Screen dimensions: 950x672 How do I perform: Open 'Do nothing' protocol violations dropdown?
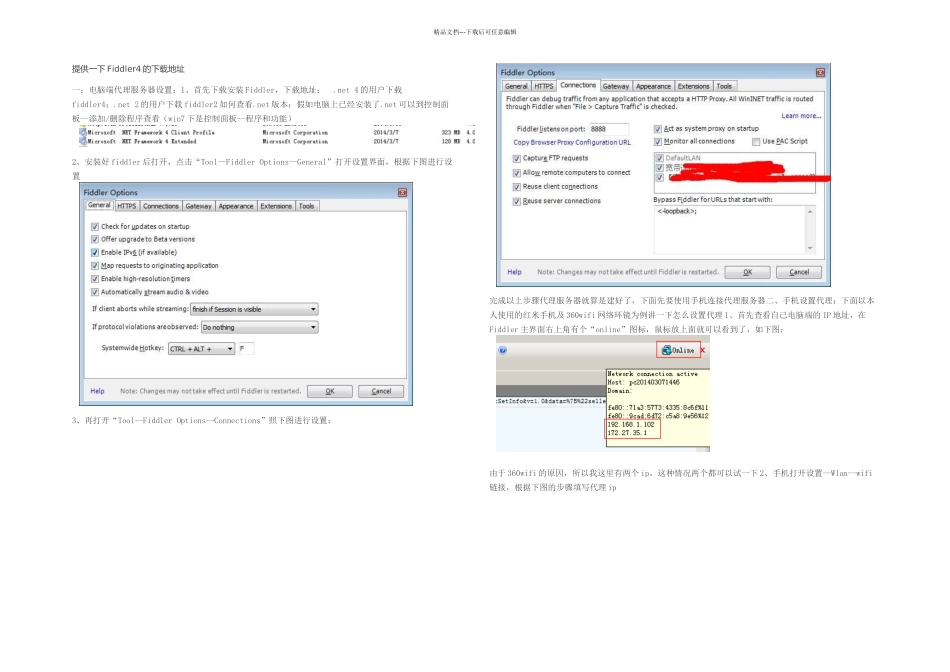coord(259,327)
